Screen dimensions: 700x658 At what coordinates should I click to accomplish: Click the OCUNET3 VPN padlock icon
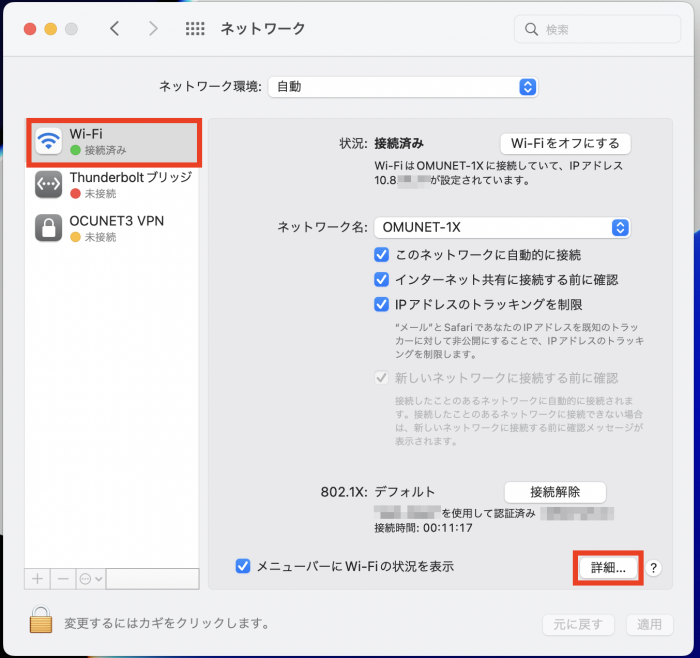[x=49, y=228]
